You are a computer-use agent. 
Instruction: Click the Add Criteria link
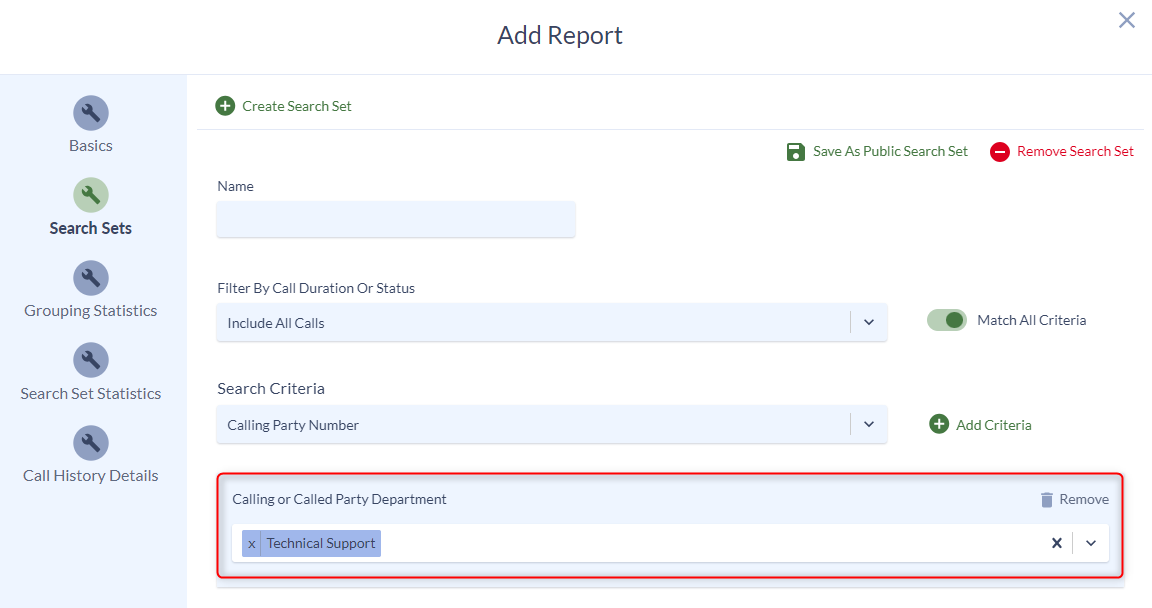click(993, 425)
